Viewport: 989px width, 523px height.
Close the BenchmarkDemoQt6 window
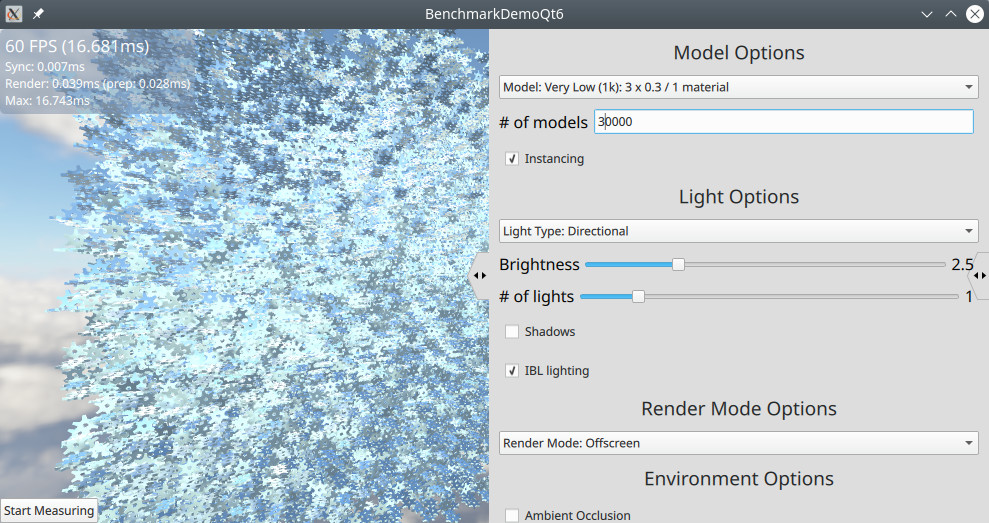tap(974, 14)
